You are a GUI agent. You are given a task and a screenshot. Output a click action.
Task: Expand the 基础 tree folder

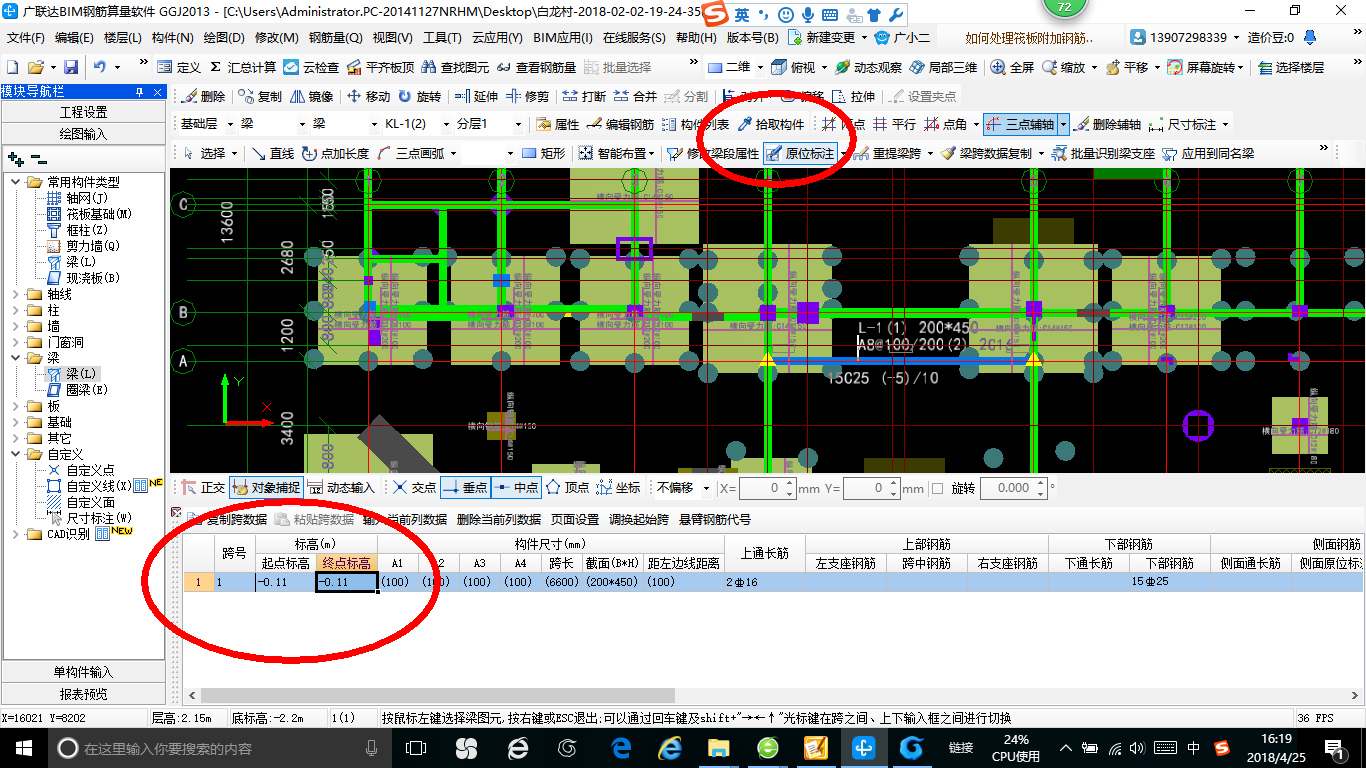[x=15, y=422]
